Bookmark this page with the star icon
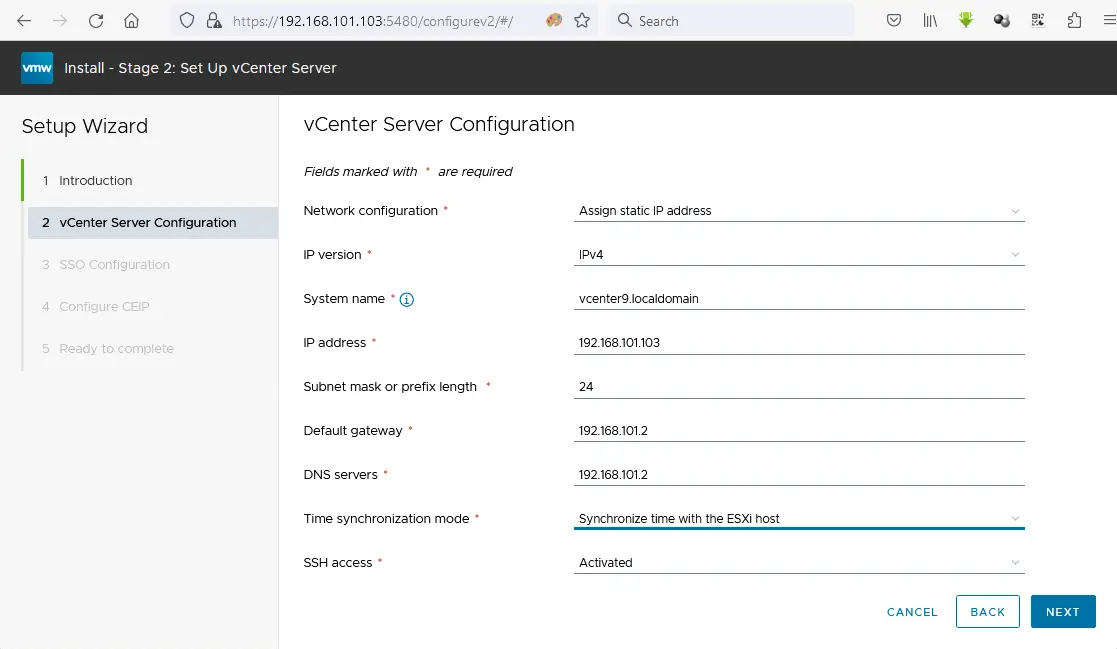1117x649 pixels. [581, 20]
